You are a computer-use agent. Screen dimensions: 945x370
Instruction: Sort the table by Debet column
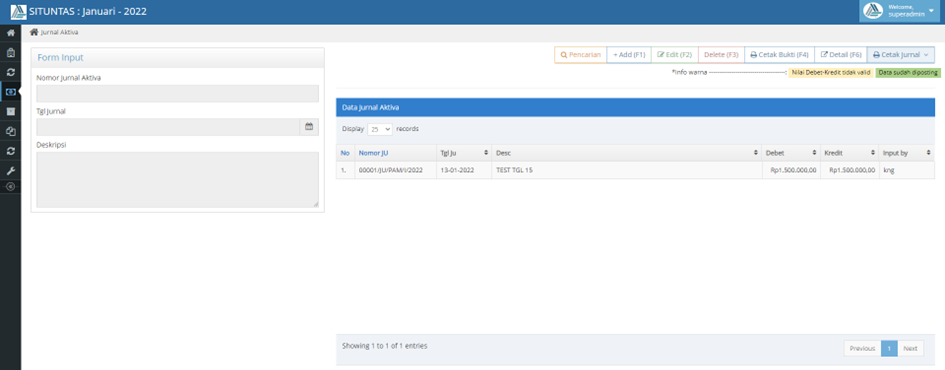[x=791, y=153]
